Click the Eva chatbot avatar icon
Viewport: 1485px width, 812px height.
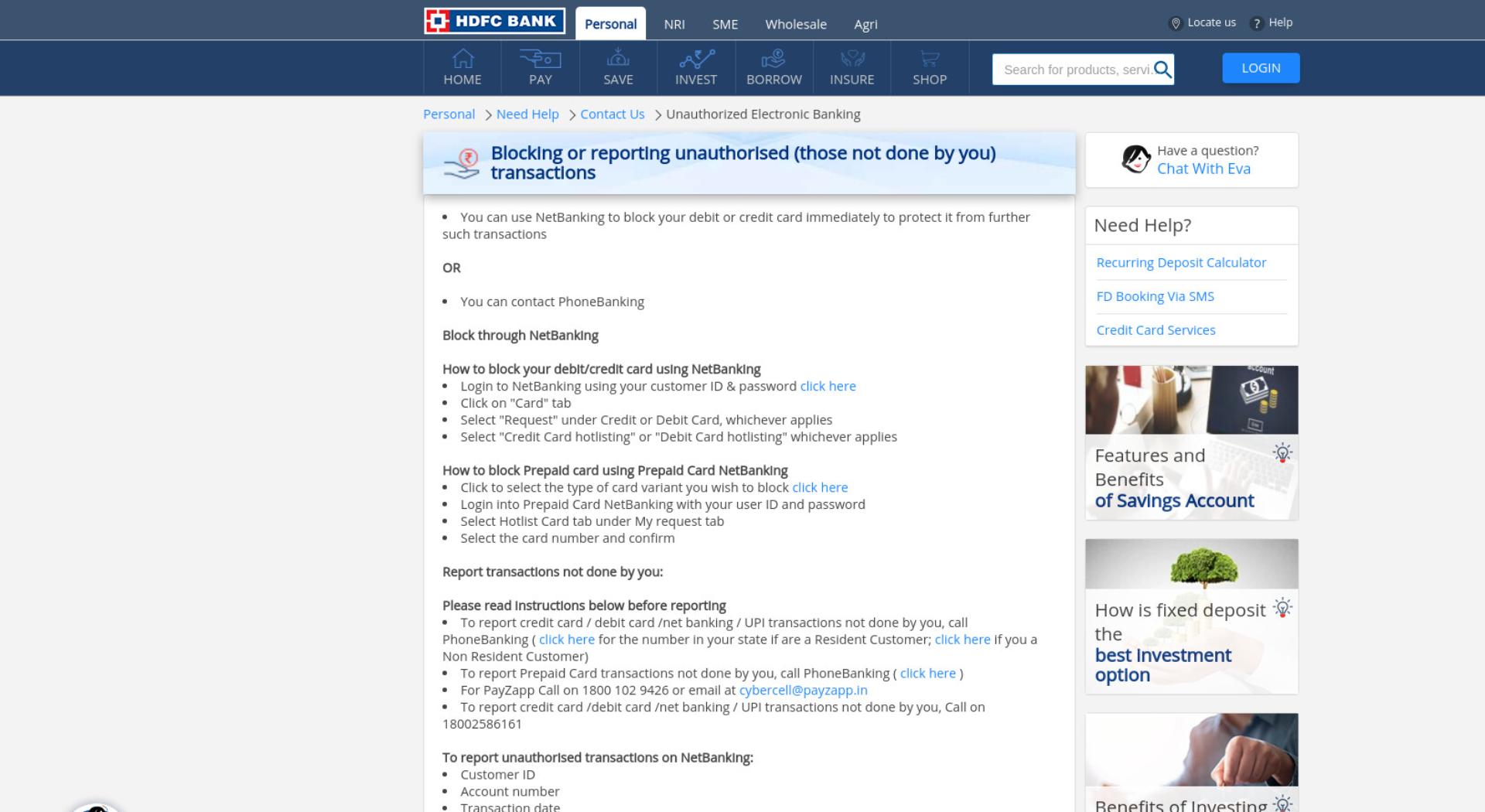point(1136,159)
